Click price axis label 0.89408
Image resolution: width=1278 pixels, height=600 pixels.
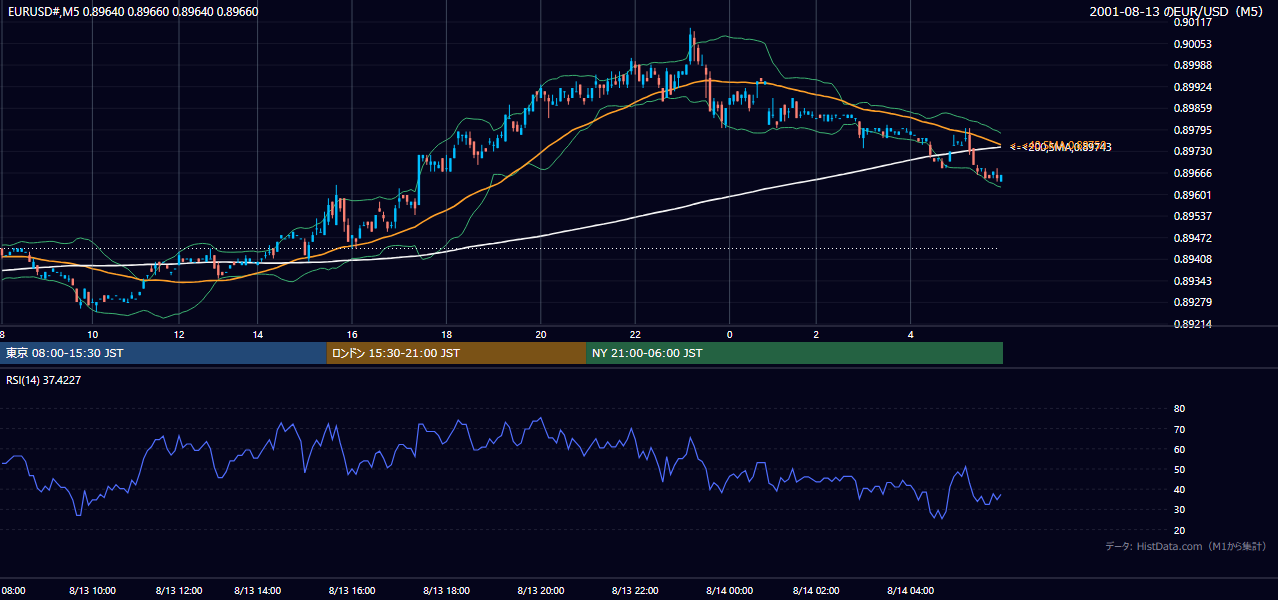click(x=1193, y=259)
